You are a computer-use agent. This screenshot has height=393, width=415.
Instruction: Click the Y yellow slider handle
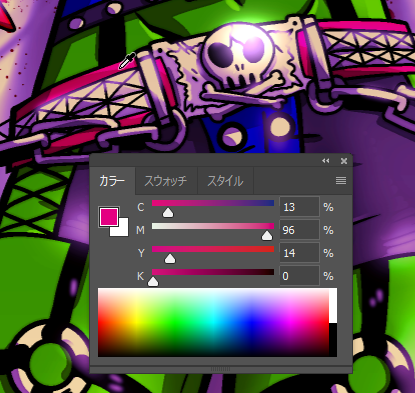coord(170,258)
